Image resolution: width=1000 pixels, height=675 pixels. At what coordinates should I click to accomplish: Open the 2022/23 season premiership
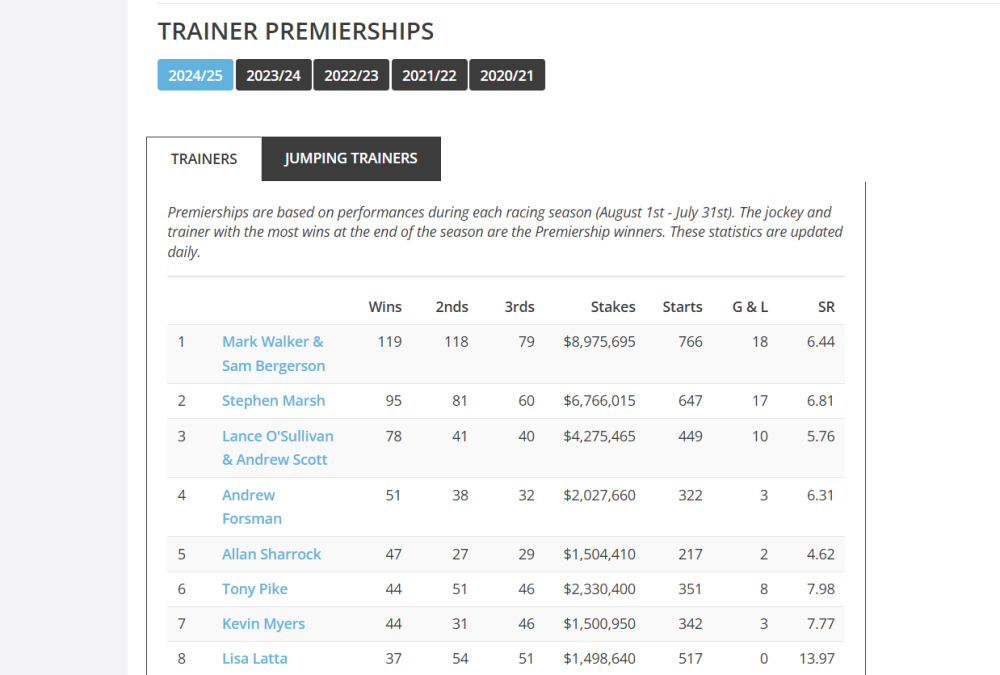pyautogui.click(x=352, y=76)
